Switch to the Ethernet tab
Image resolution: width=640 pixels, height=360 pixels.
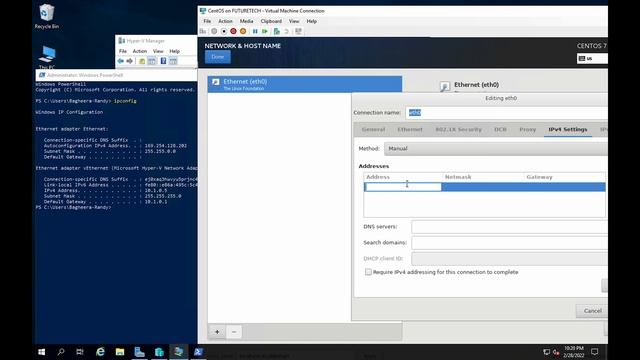(410, 129)
